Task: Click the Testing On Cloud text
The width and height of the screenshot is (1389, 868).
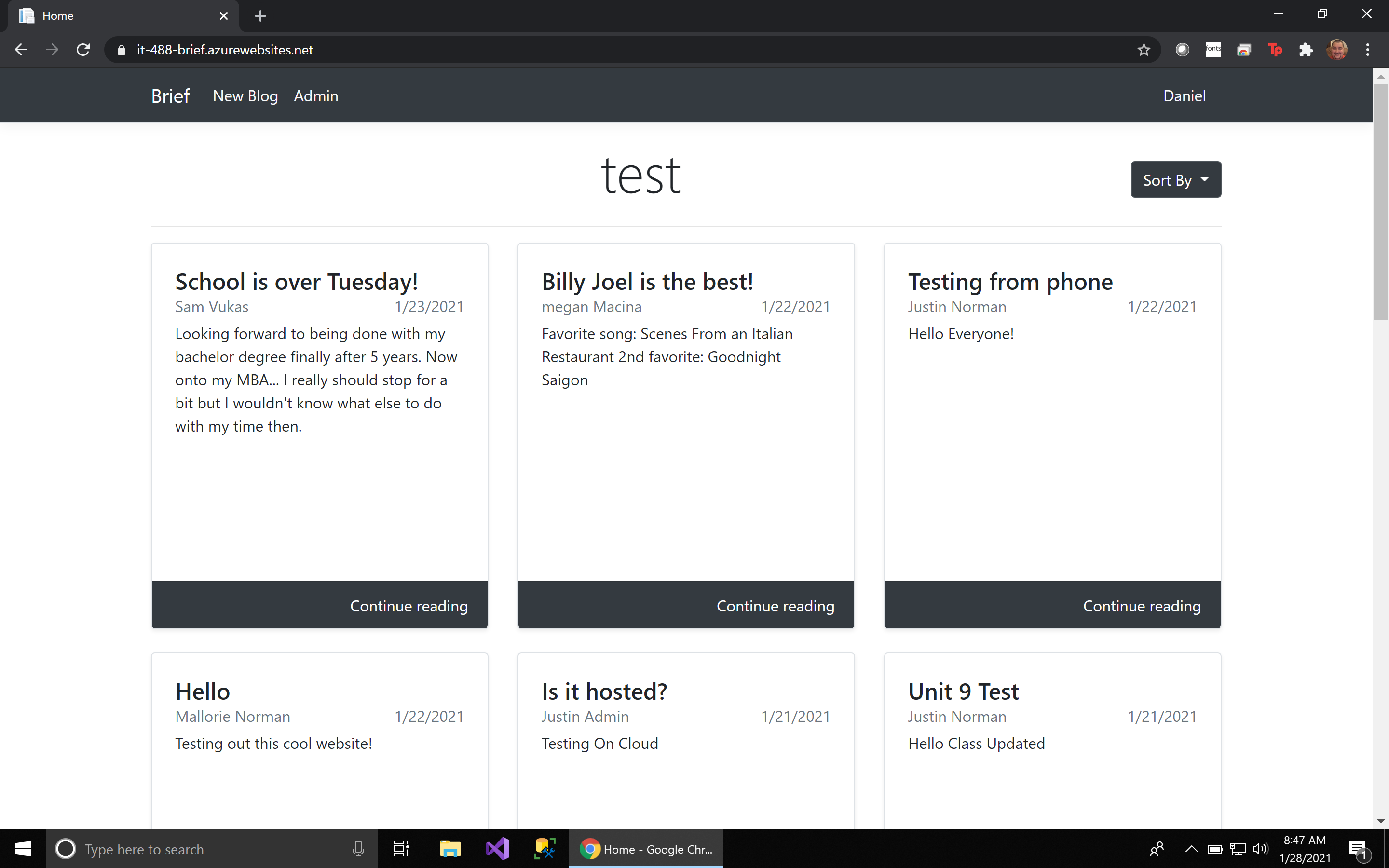Action: 600,744
